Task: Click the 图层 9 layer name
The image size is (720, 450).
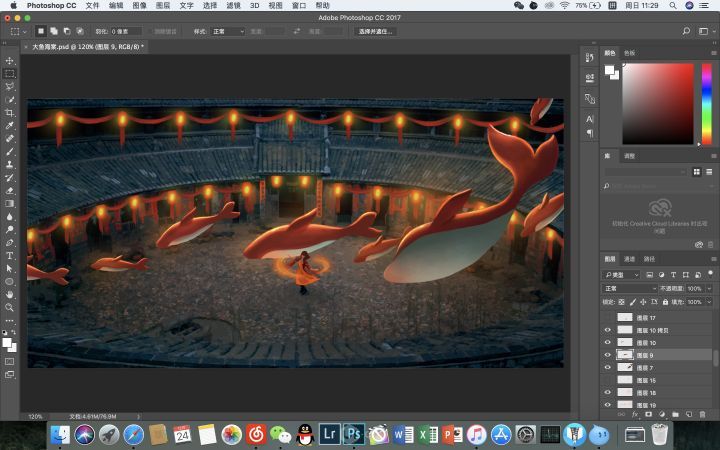Action: pos(646,355)
